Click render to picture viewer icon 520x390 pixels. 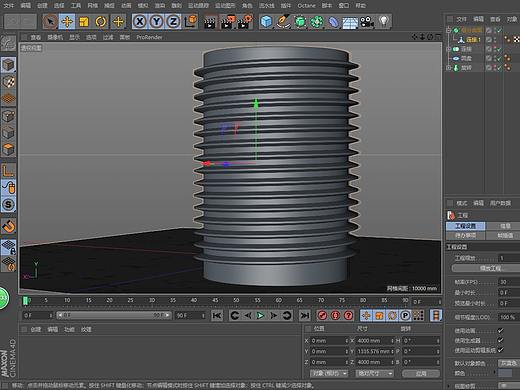228,22
